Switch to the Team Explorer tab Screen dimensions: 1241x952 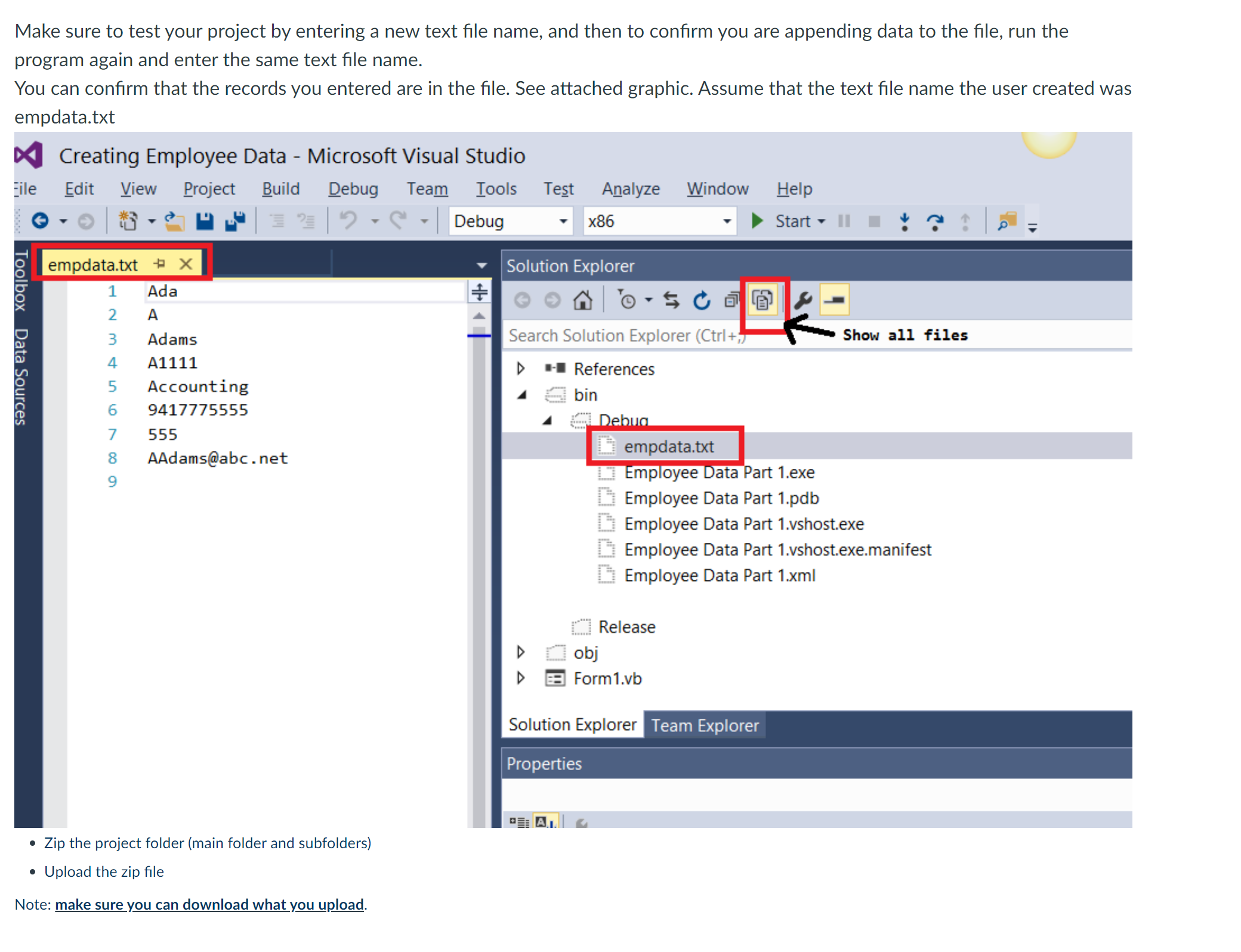705,725
